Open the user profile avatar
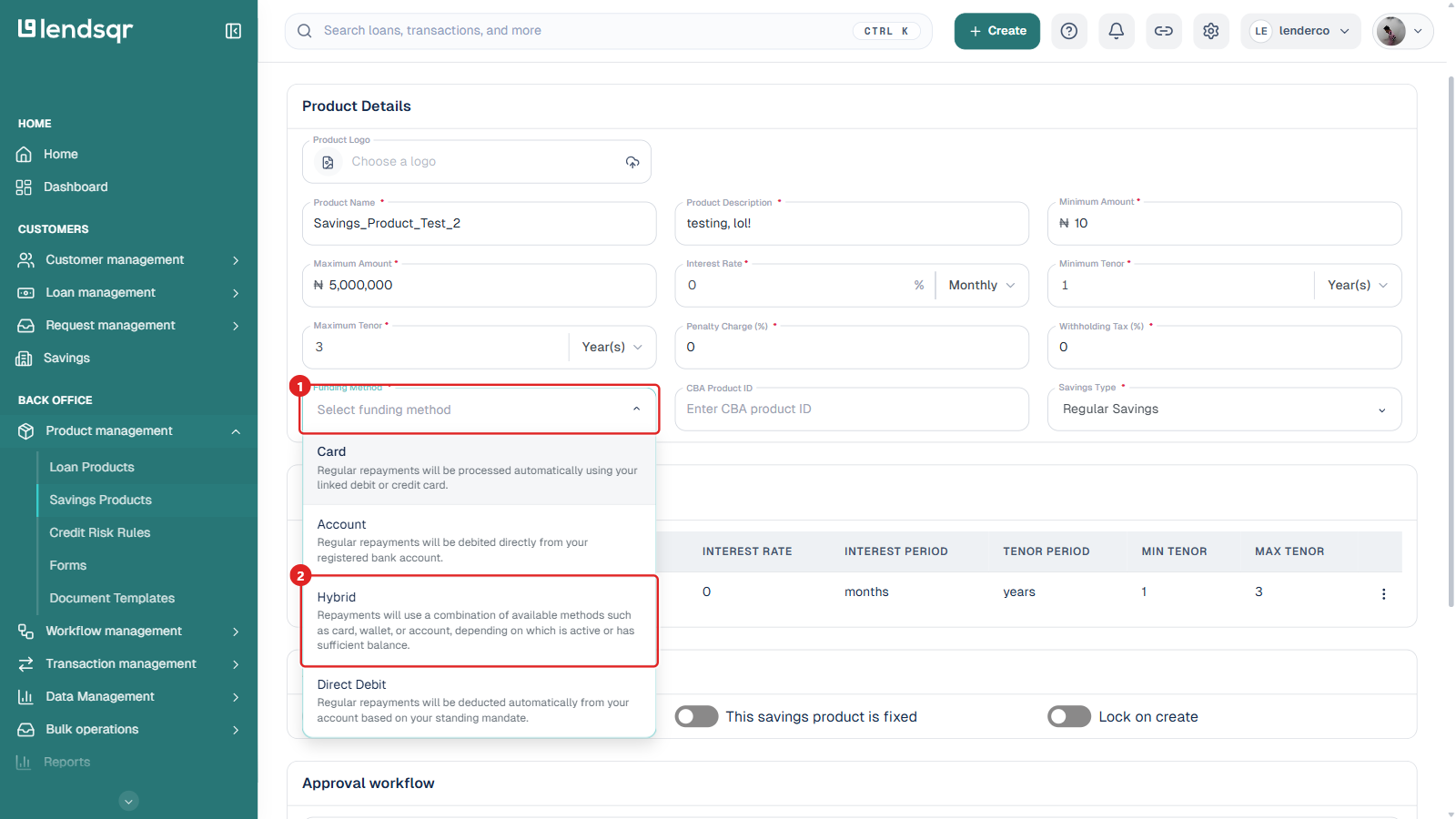This screenshot has height=819, width=1456. (1390, 31)
